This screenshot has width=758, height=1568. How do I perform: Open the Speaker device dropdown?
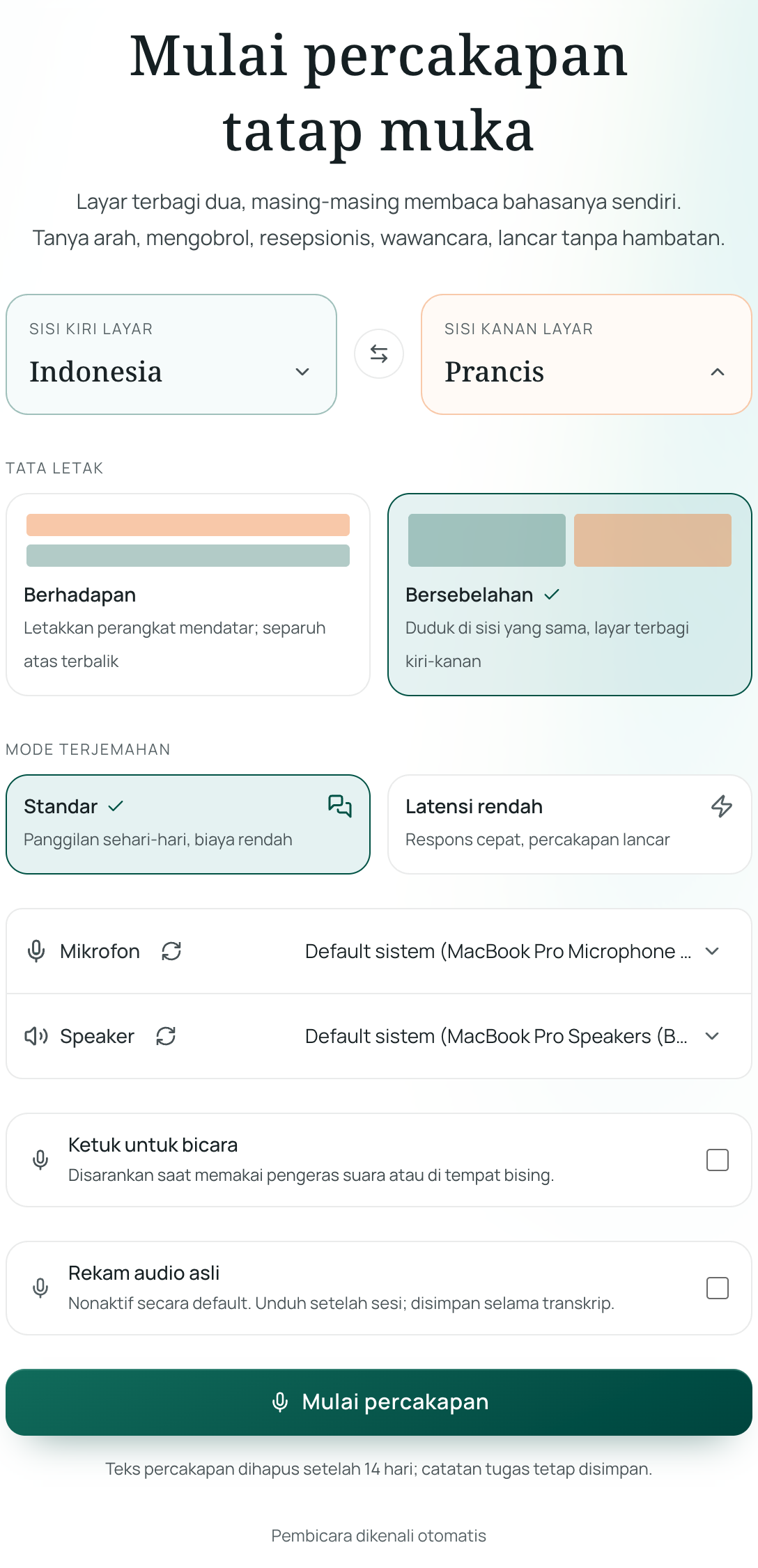coord(513,1036)
